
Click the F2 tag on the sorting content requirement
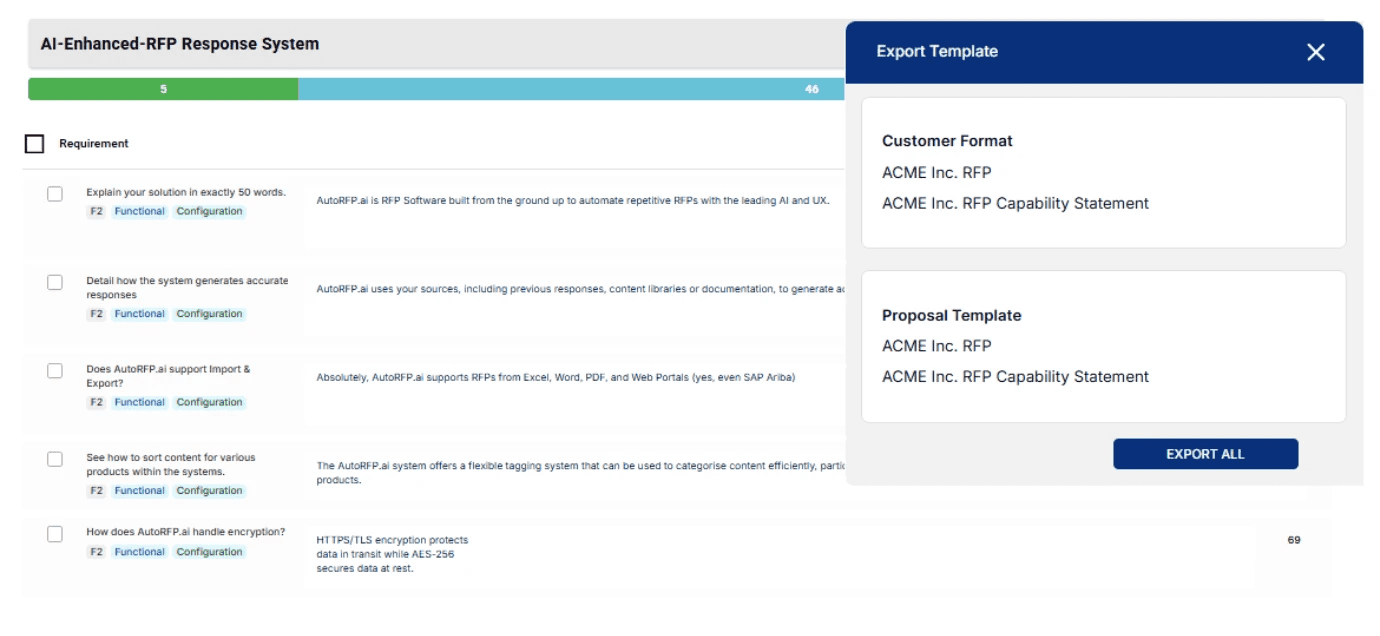(x=96, y=490)
